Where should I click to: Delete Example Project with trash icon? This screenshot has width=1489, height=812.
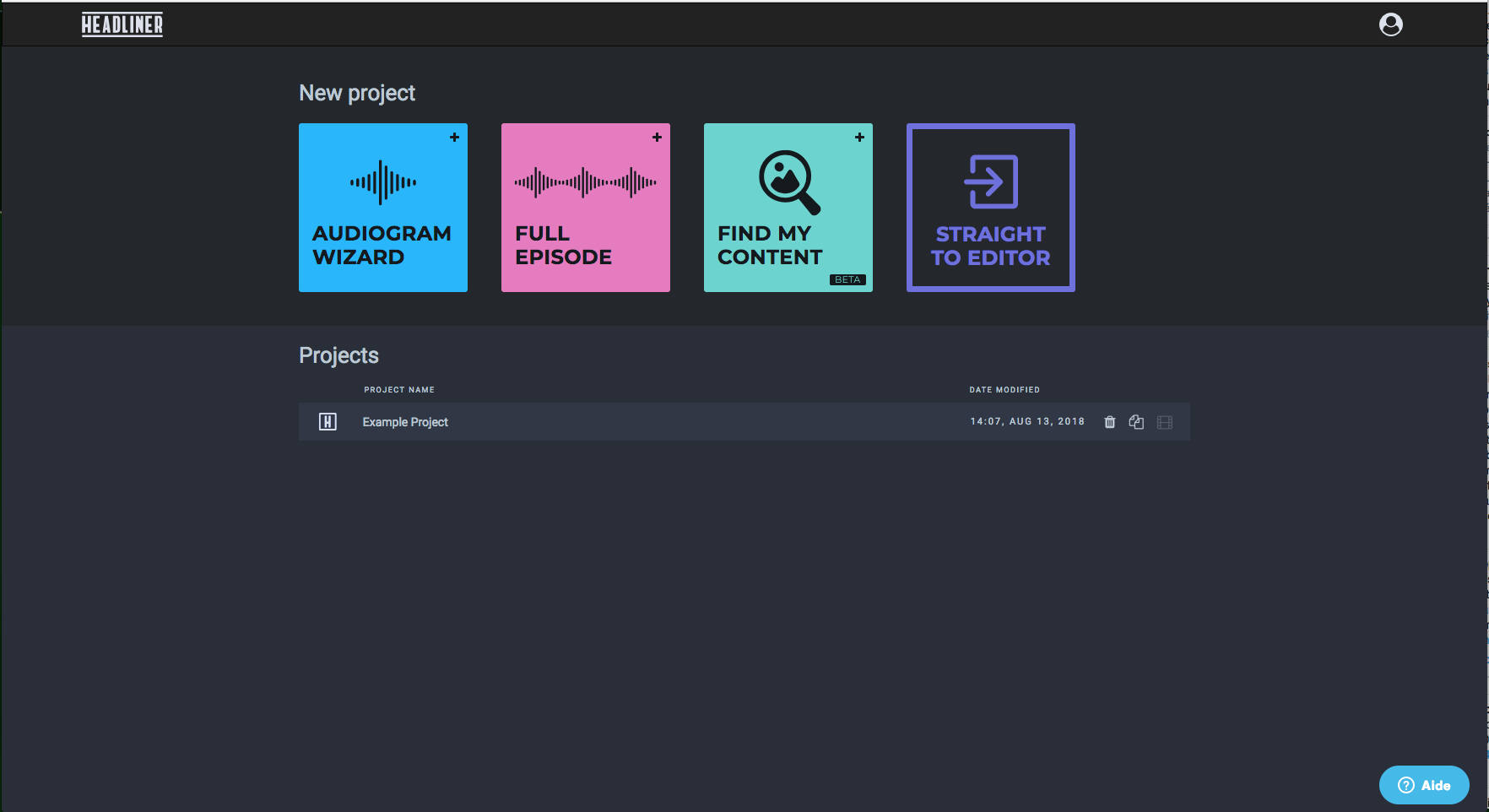[x=1110, y=422]
